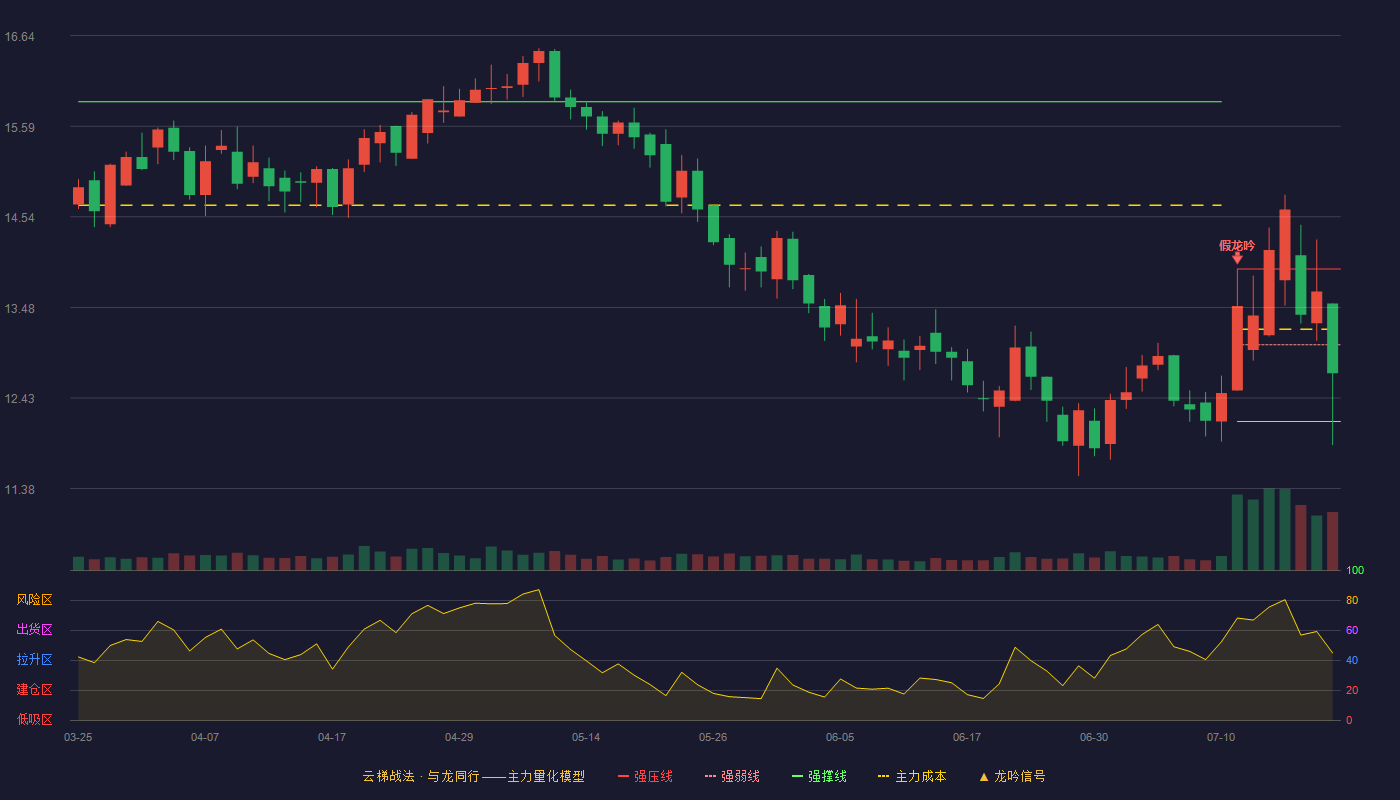Click the 14.54 price axis label
1400x800 pixels.
[20, 218]
